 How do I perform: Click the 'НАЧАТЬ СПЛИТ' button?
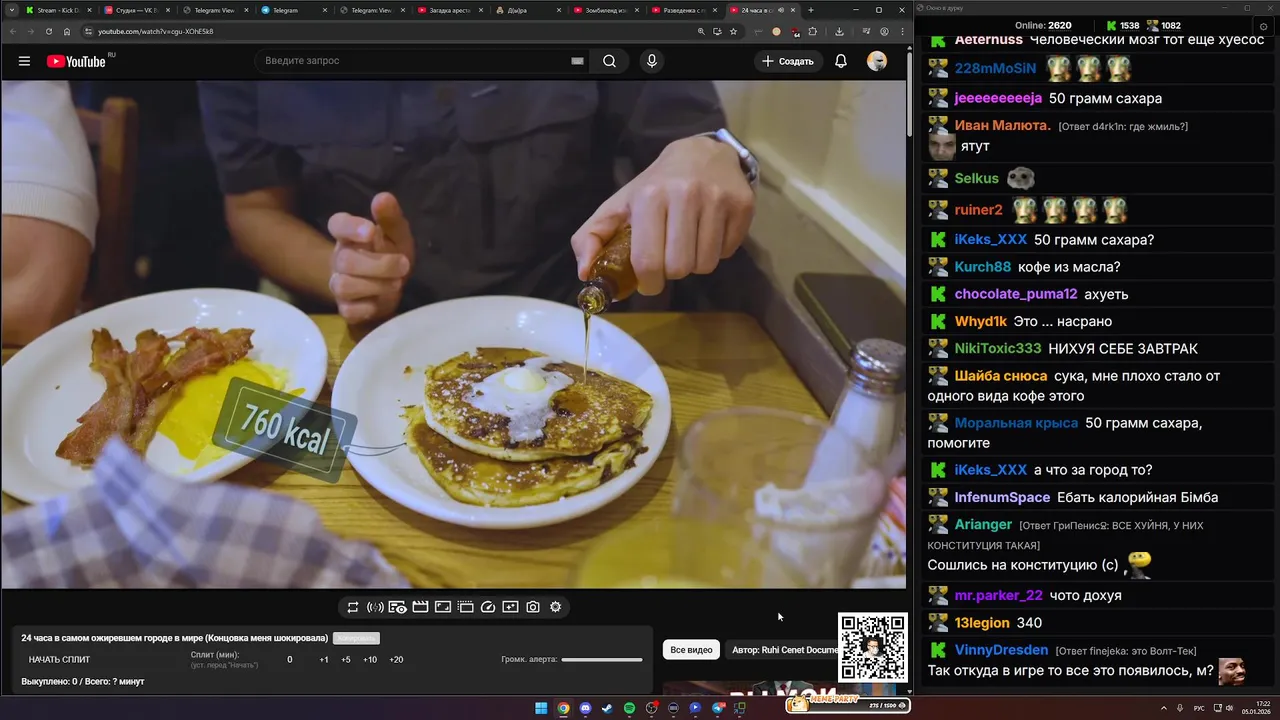point(59,660)
